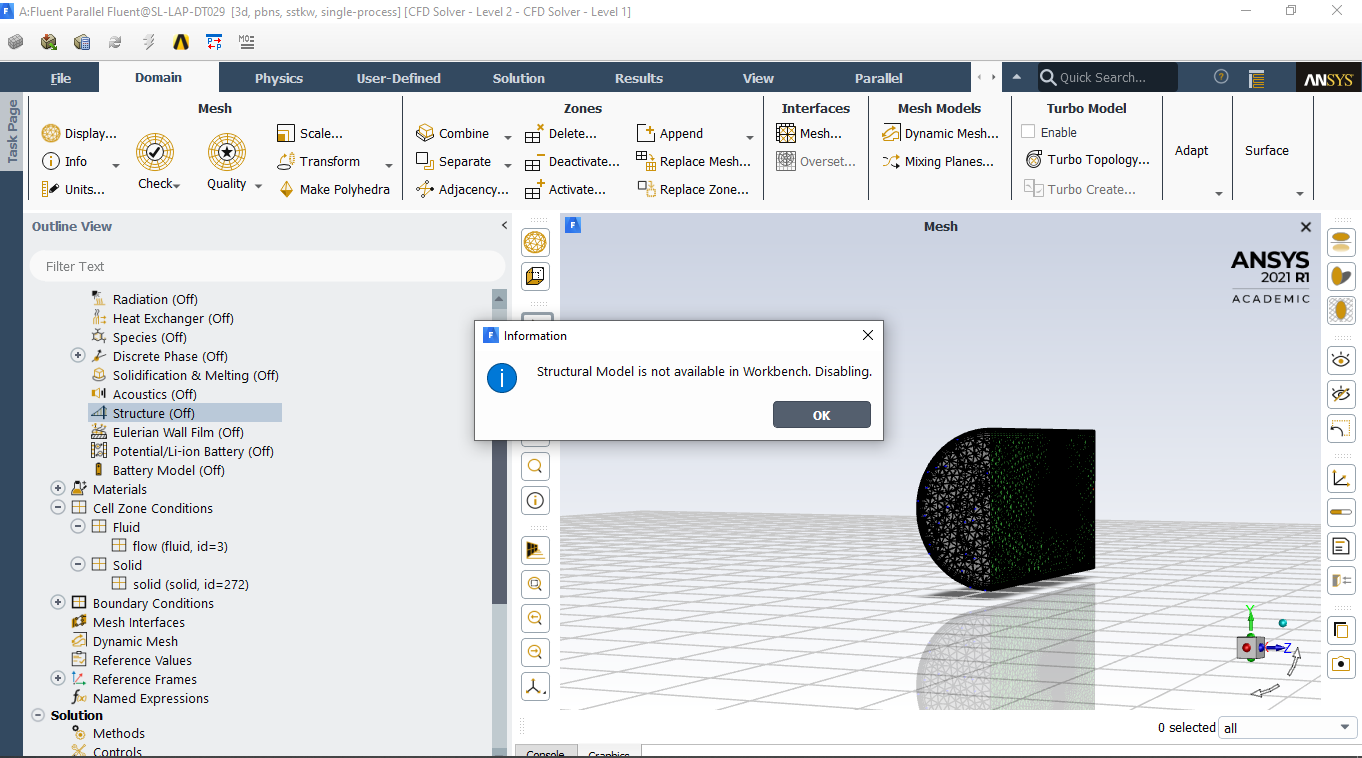The width and height of the screenshot is (1362, 758).
Task: Close the Information dialog
Action: [868, 335]
